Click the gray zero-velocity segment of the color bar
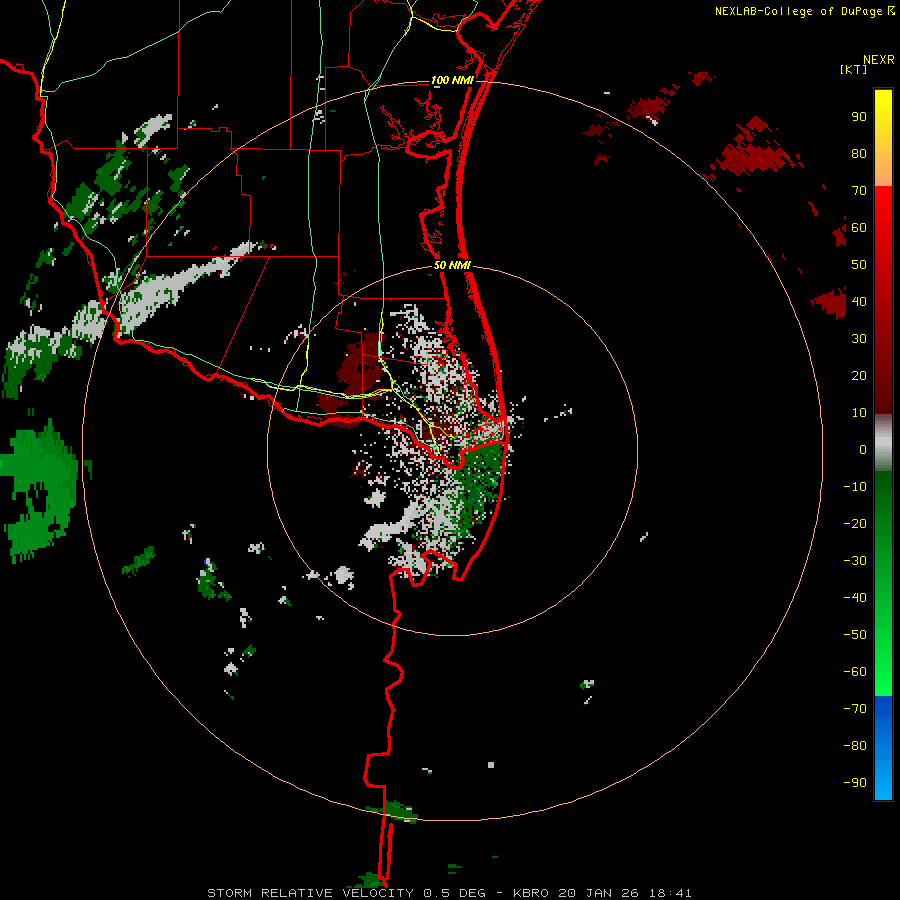Screen dimensions: 900x900 coord(883,443)
